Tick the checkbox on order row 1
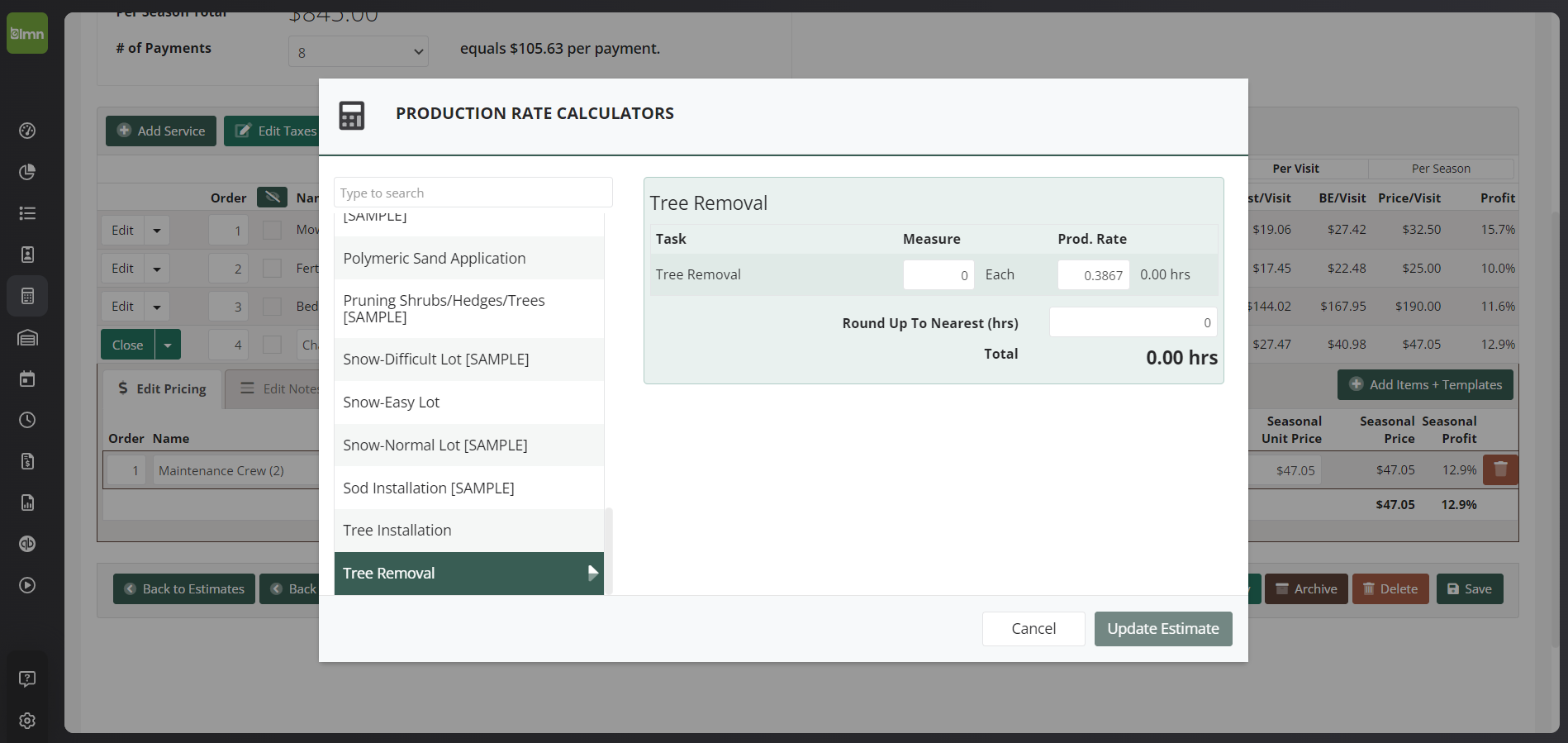The width and height of the screenshot is (1568, 743). tap(272, 230)
